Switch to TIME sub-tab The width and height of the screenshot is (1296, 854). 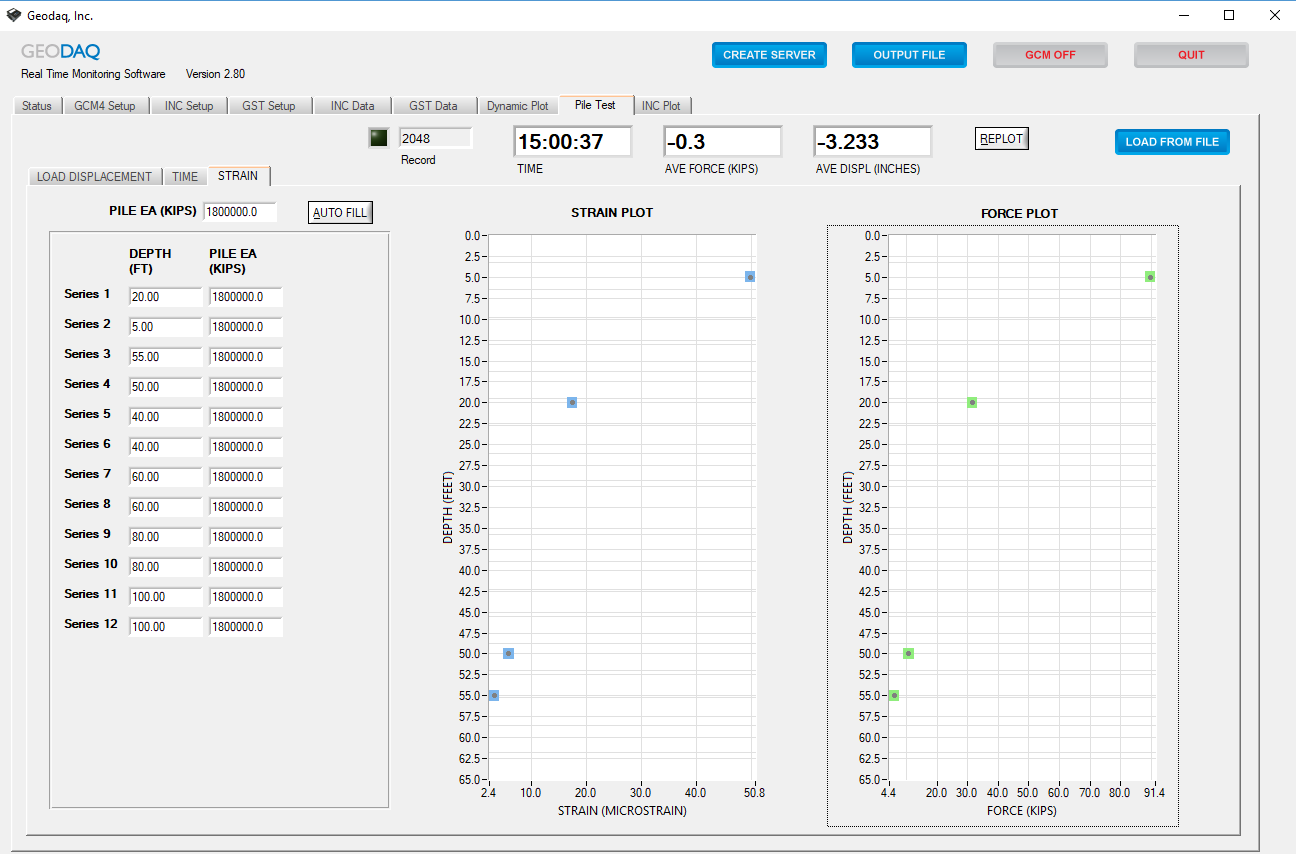(x=185, y=177)
